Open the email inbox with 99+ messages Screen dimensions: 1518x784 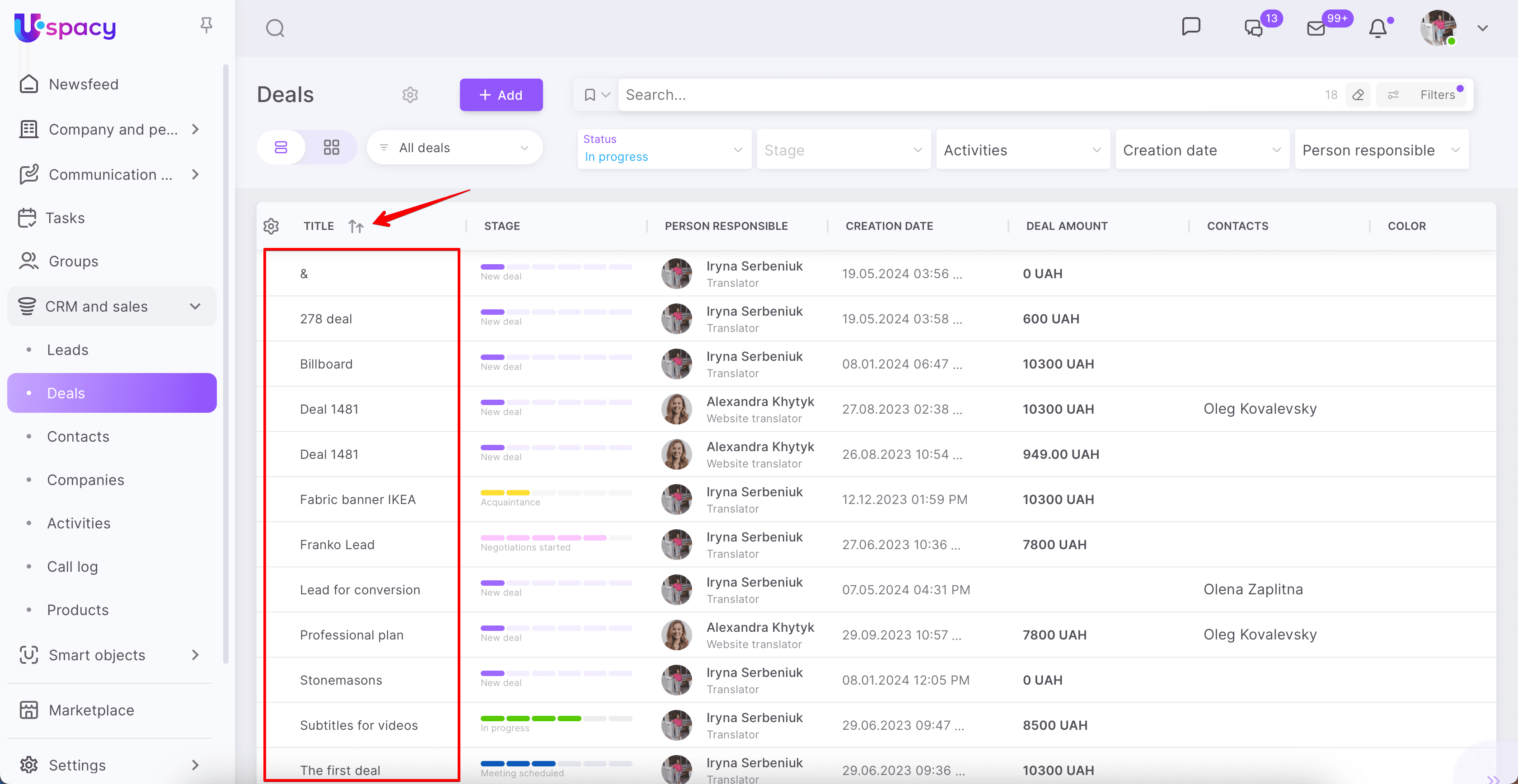pos(1316,28)
